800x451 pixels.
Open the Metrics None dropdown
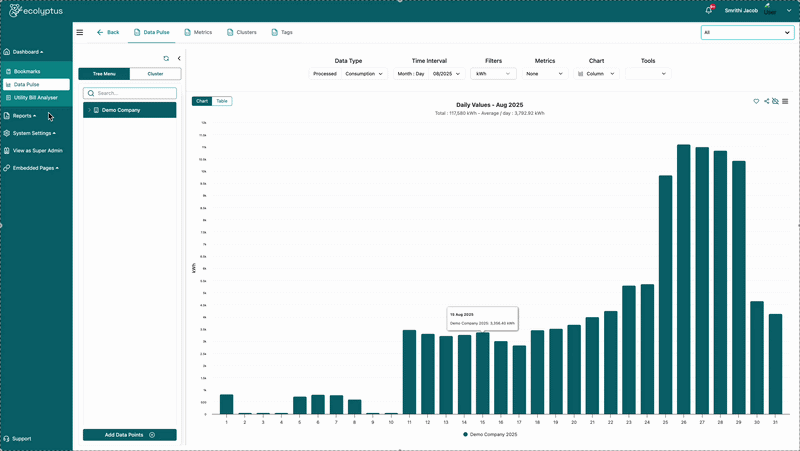coord(545,74)
